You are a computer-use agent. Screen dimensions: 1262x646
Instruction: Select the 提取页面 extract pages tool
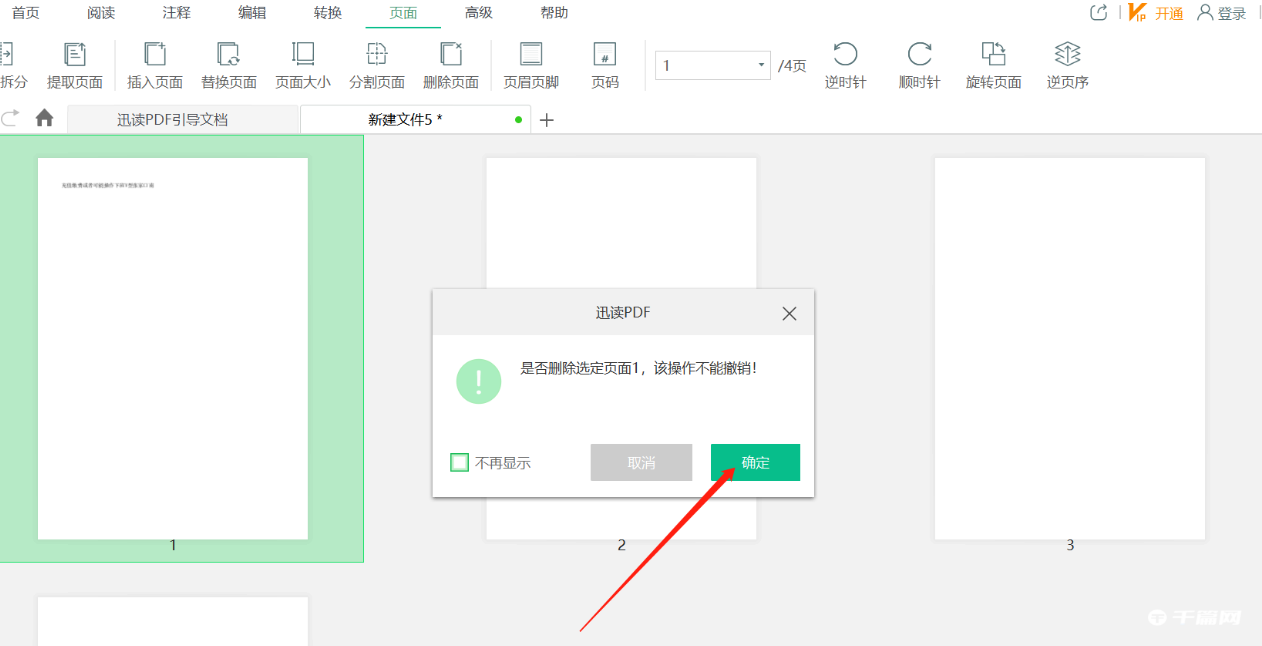click(x=78, y=63)
